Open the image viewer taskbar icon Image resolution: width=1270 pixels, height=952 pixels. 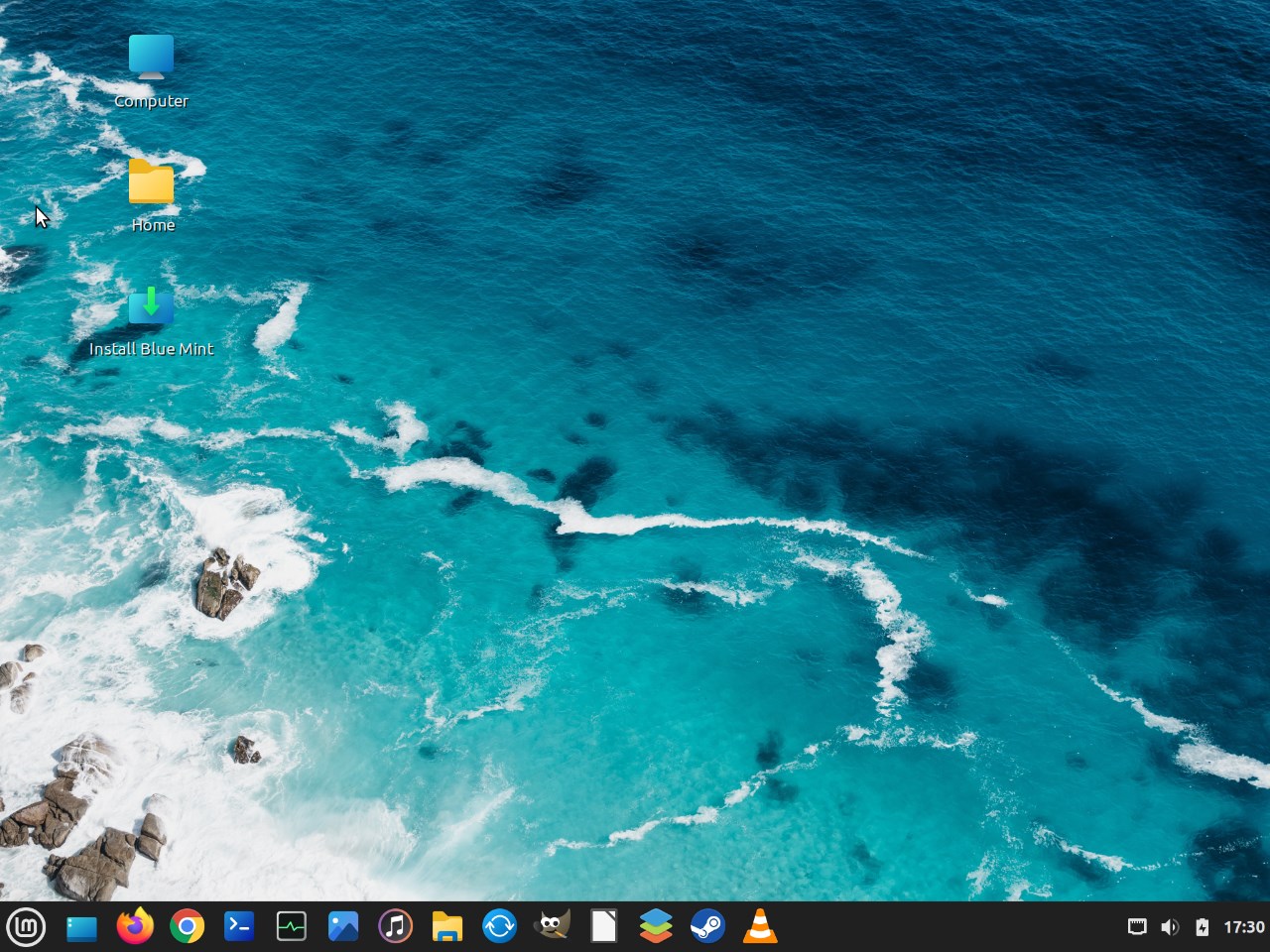pyautogui.click(x=343, y=927)
